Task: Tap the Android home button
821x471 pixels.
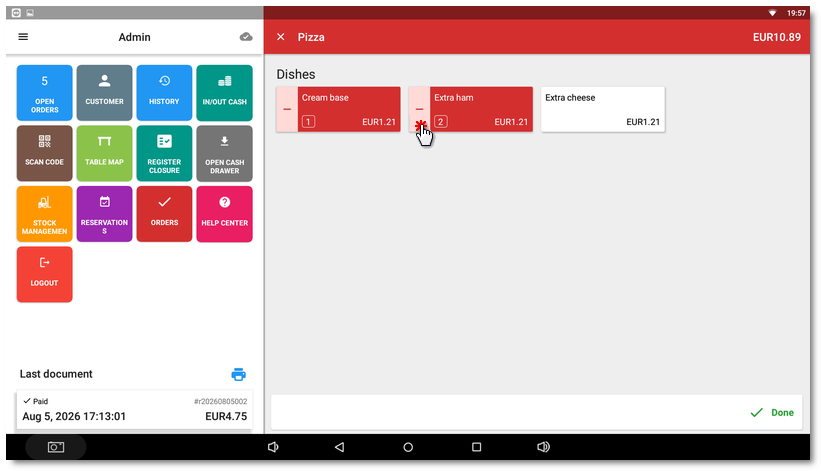Action: (408, 447)
